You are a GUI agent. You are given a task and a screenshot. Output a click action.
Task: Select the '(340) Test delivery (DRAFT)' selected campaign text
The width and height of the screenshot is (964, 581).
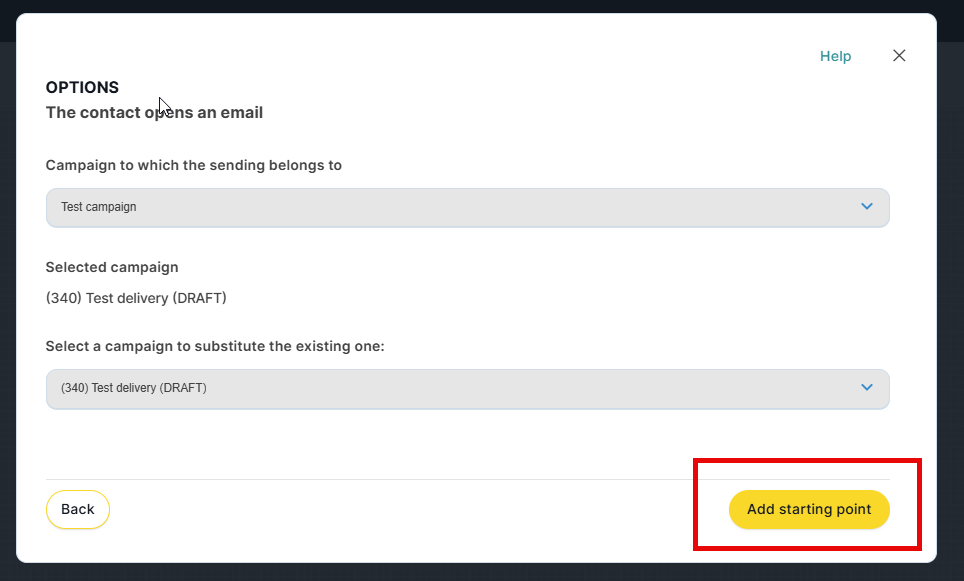[136, 298]
